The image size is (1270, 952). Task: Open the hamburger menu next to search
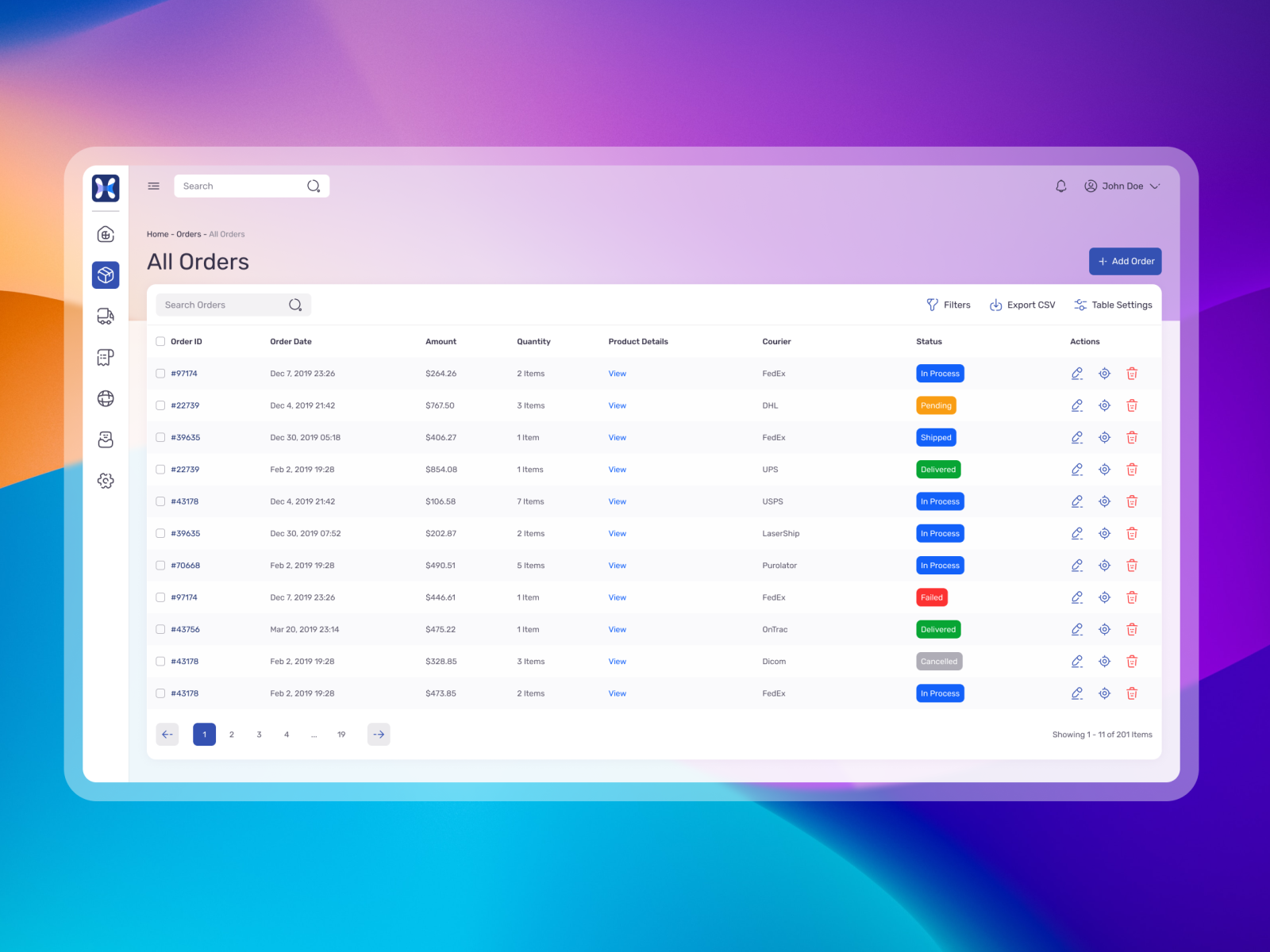(153, 186)
